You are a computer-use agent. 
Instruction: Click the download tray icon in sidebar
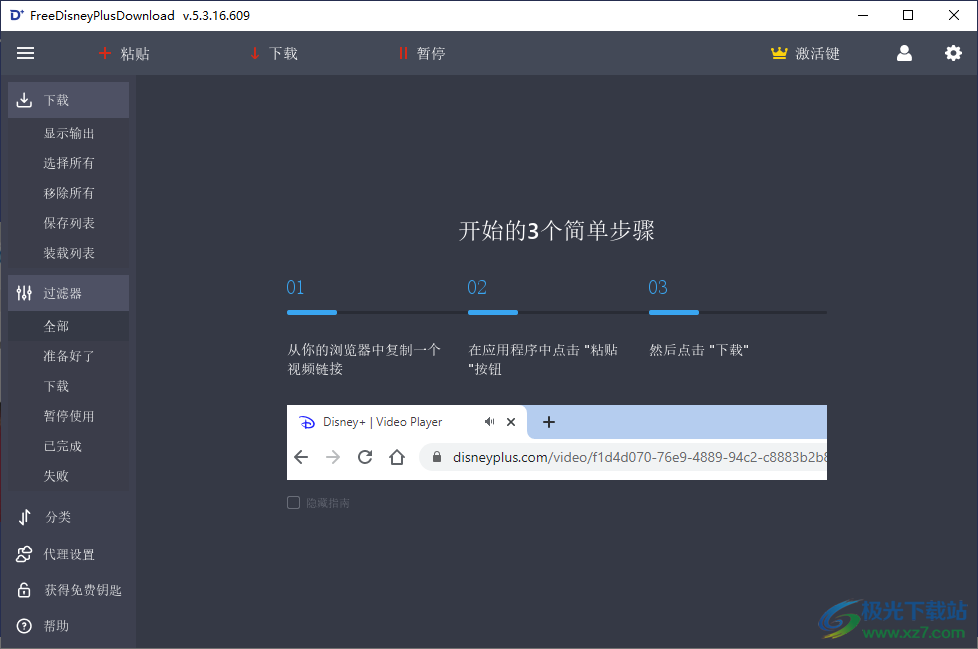(x=24, y=100)
